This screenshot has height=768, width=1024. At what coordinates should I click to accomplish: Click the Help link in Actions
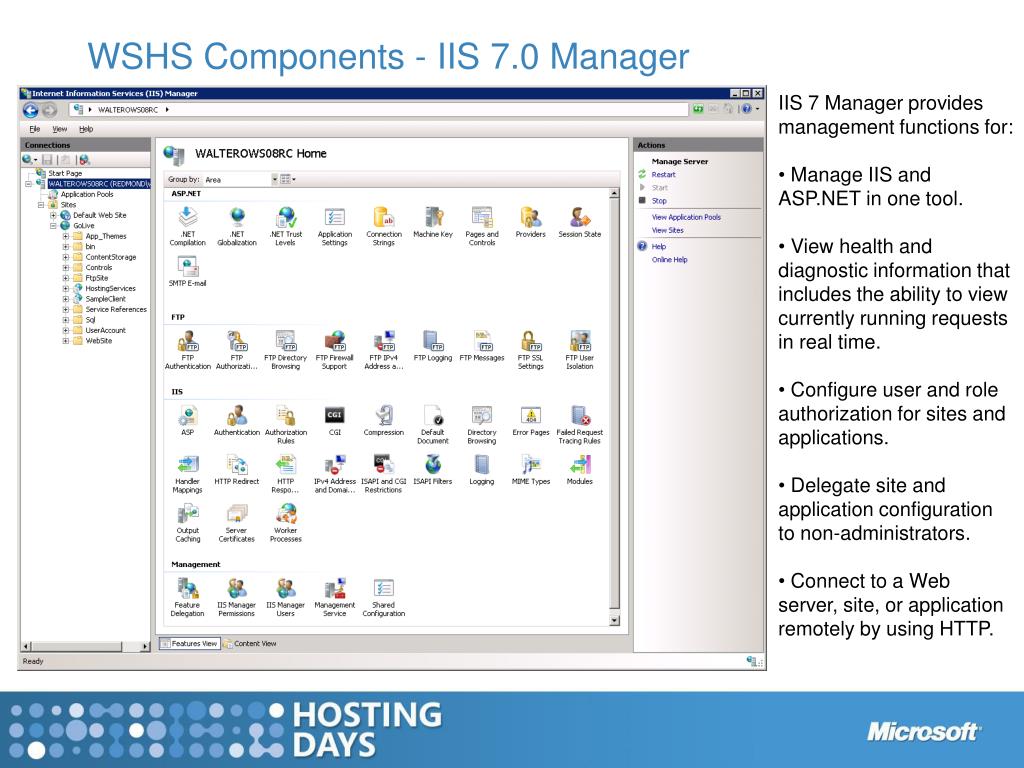(x=659, y=247)
